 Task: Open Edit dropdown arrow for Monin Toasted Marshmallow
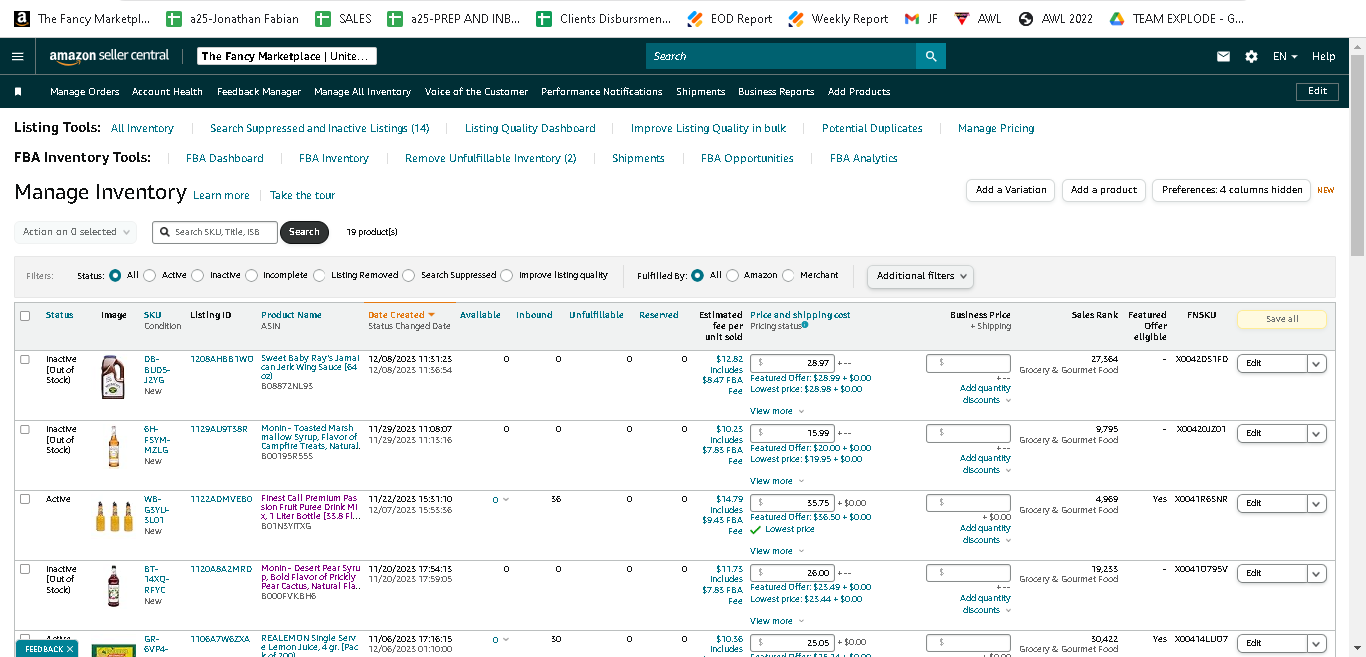click(x=1317, y=434)
